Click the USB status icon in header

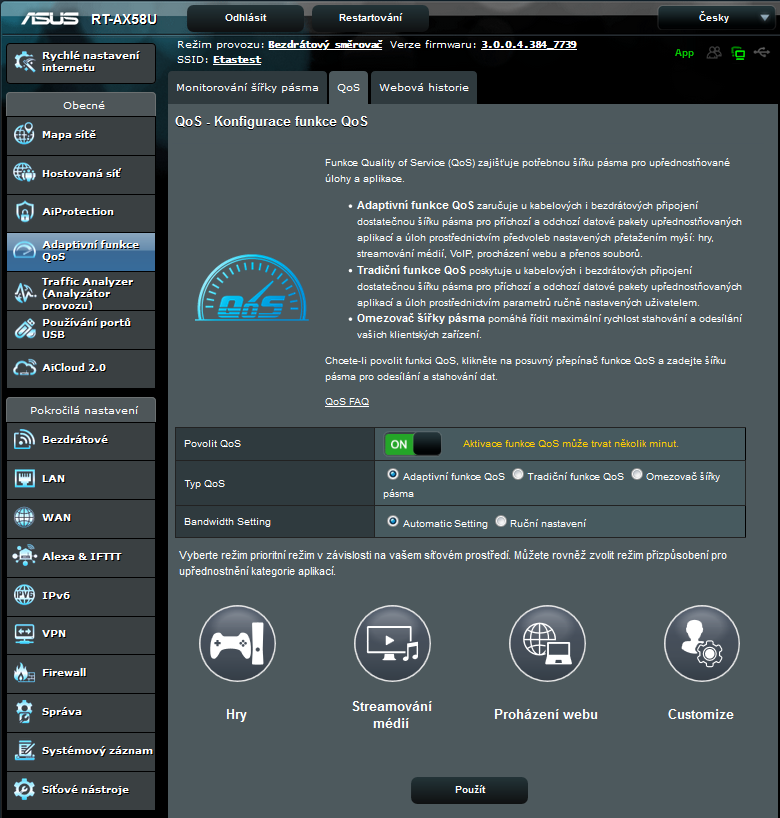(x=762, y=53)
